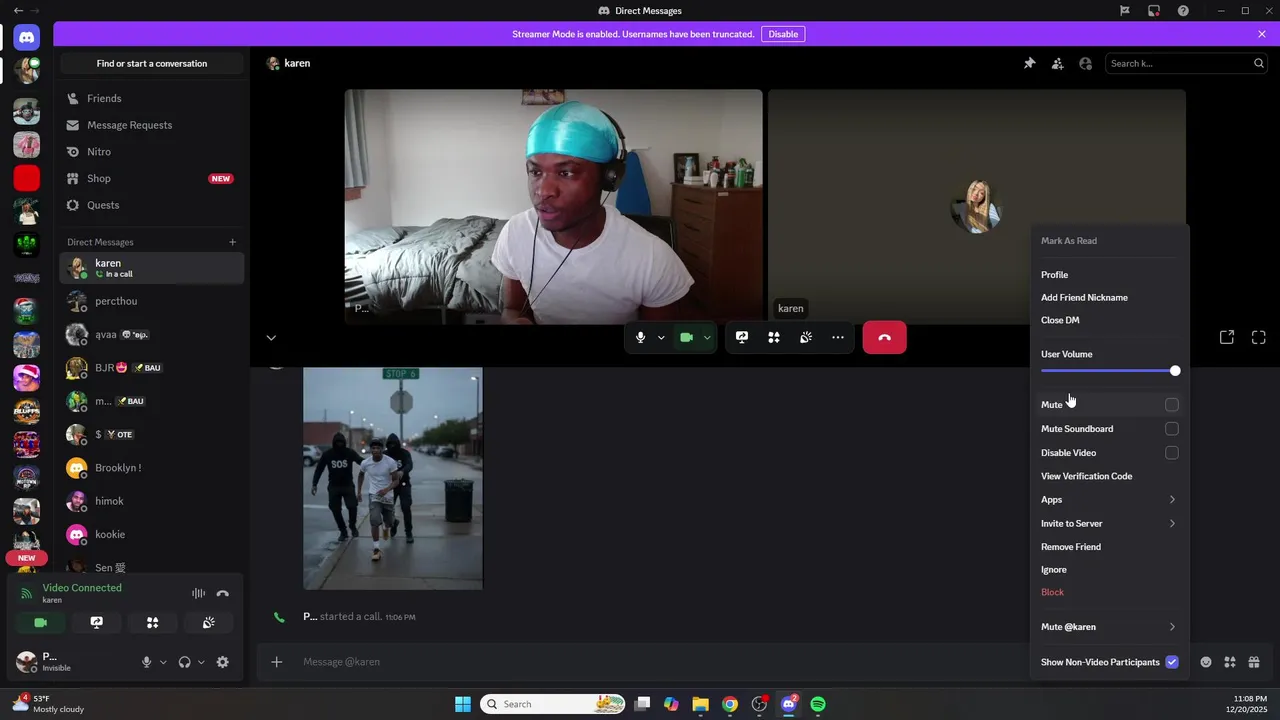This screenshot has width=1280, height=720.
Task: Open pinned messages pin icon
Action: point(1029,63)
